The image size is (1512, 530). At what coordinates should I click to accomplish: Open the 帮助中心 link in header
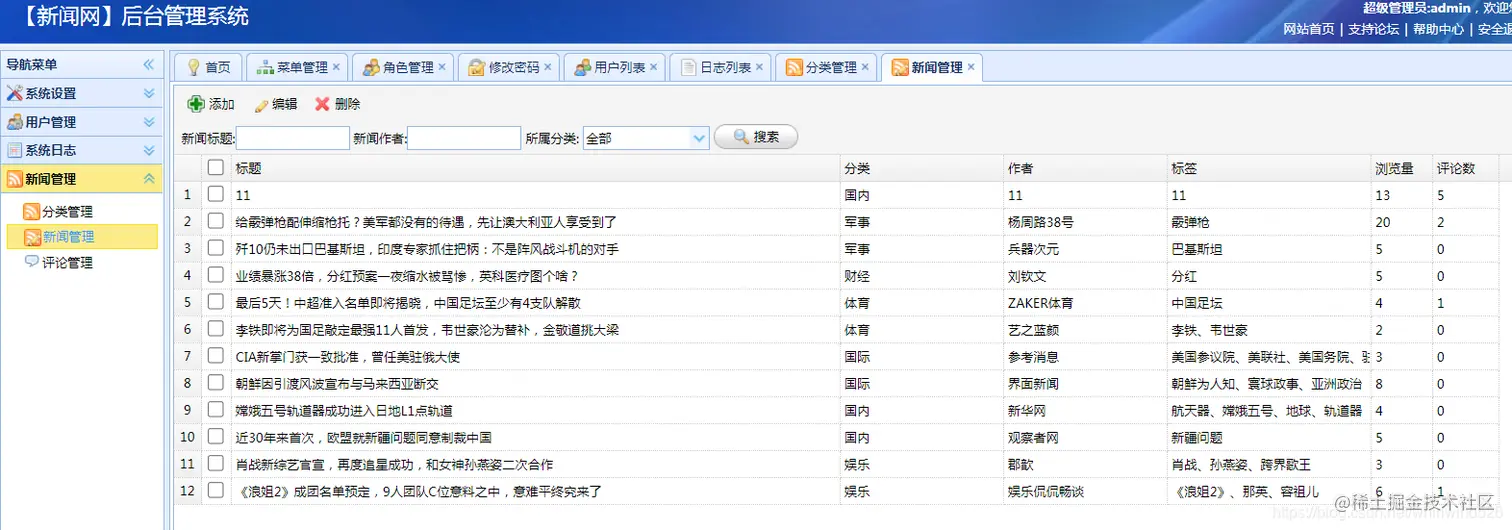click(x=1439, y=29)
